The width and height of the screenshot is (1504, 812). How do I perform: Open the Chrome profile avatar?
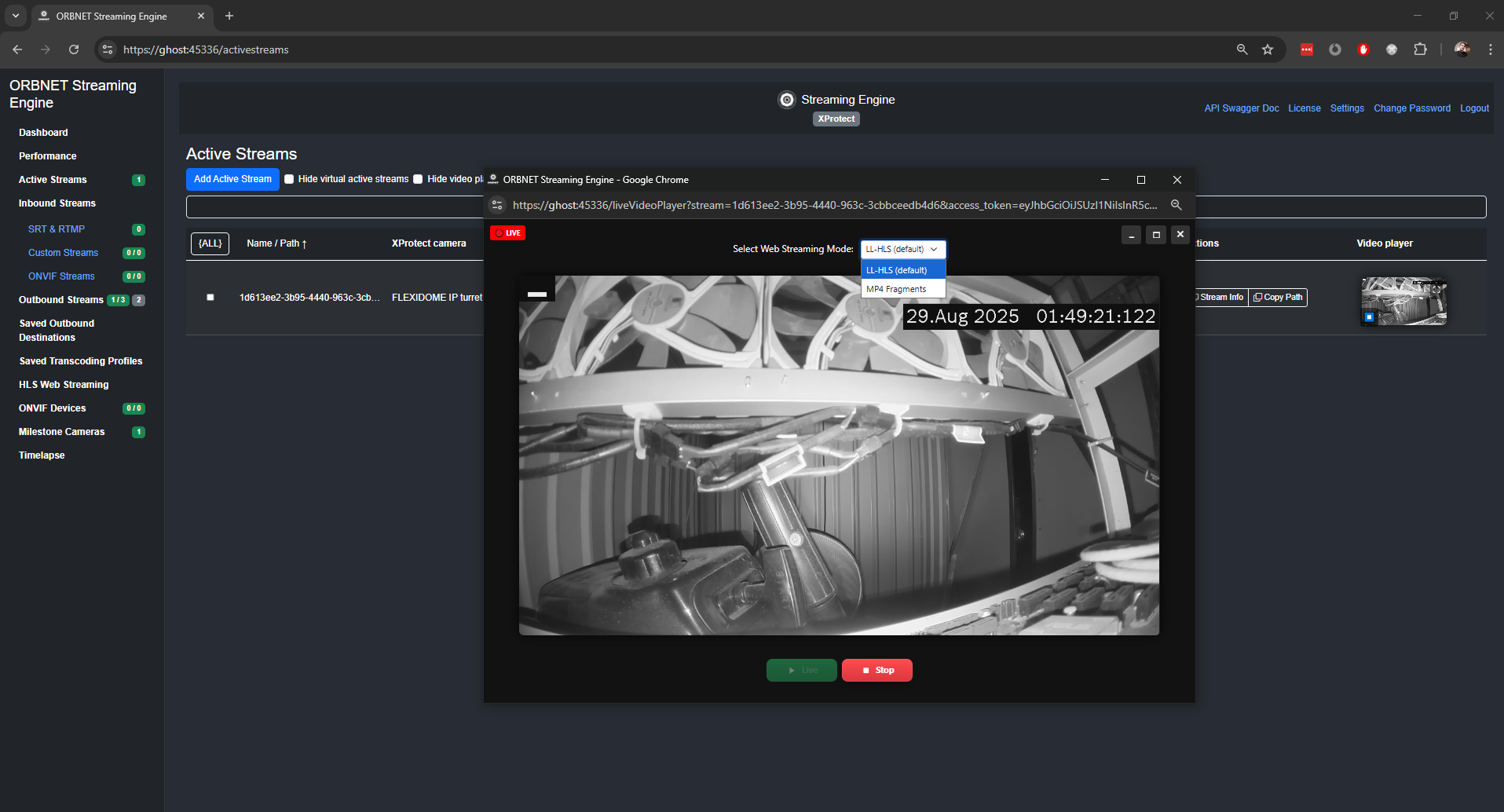(1462, 49)
